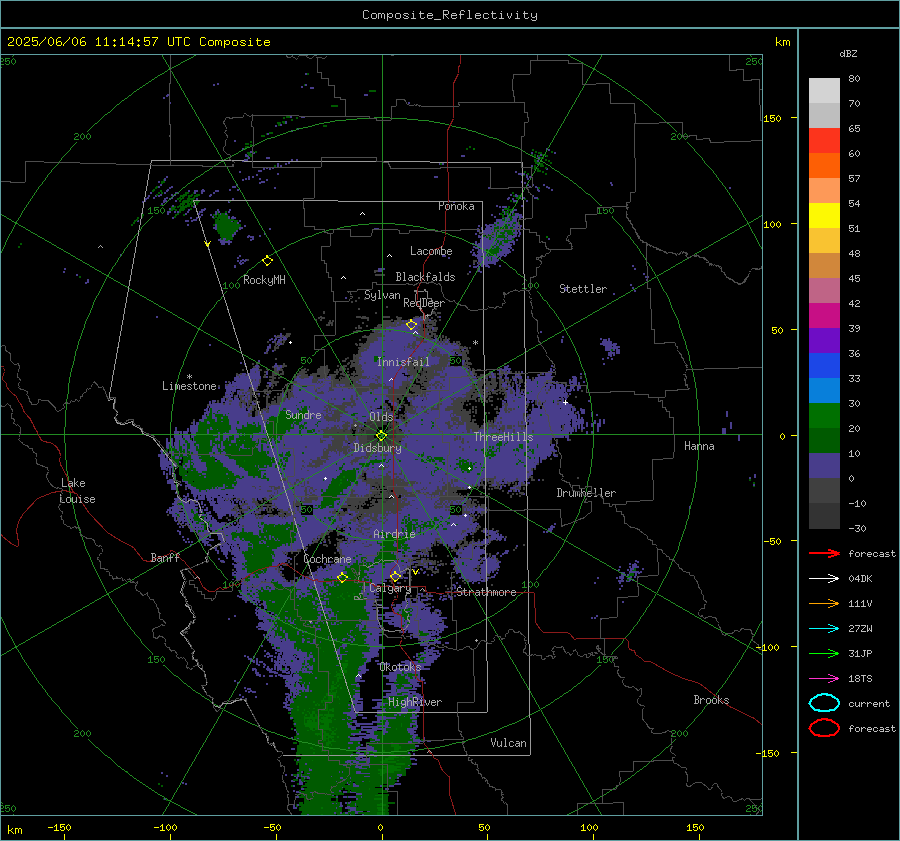This screenshot has height=841, width=900.
Task: Click the 0 value on bottom axis
Action: pyautogui.click(x=380, y=827)
